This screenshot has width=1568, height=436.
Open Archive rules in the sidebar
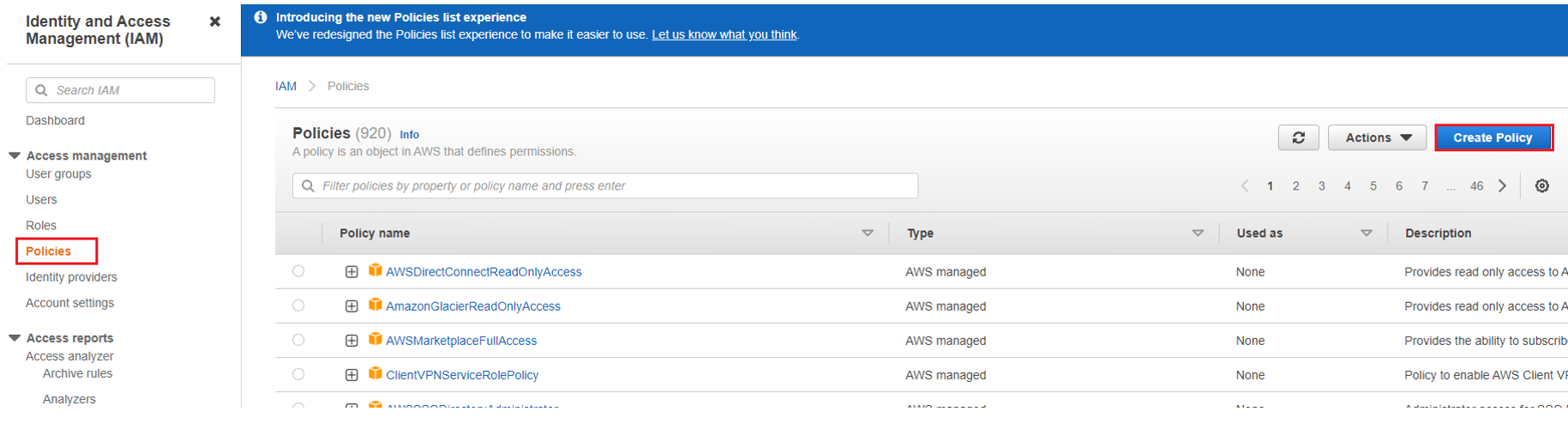(x=77, y=373)
